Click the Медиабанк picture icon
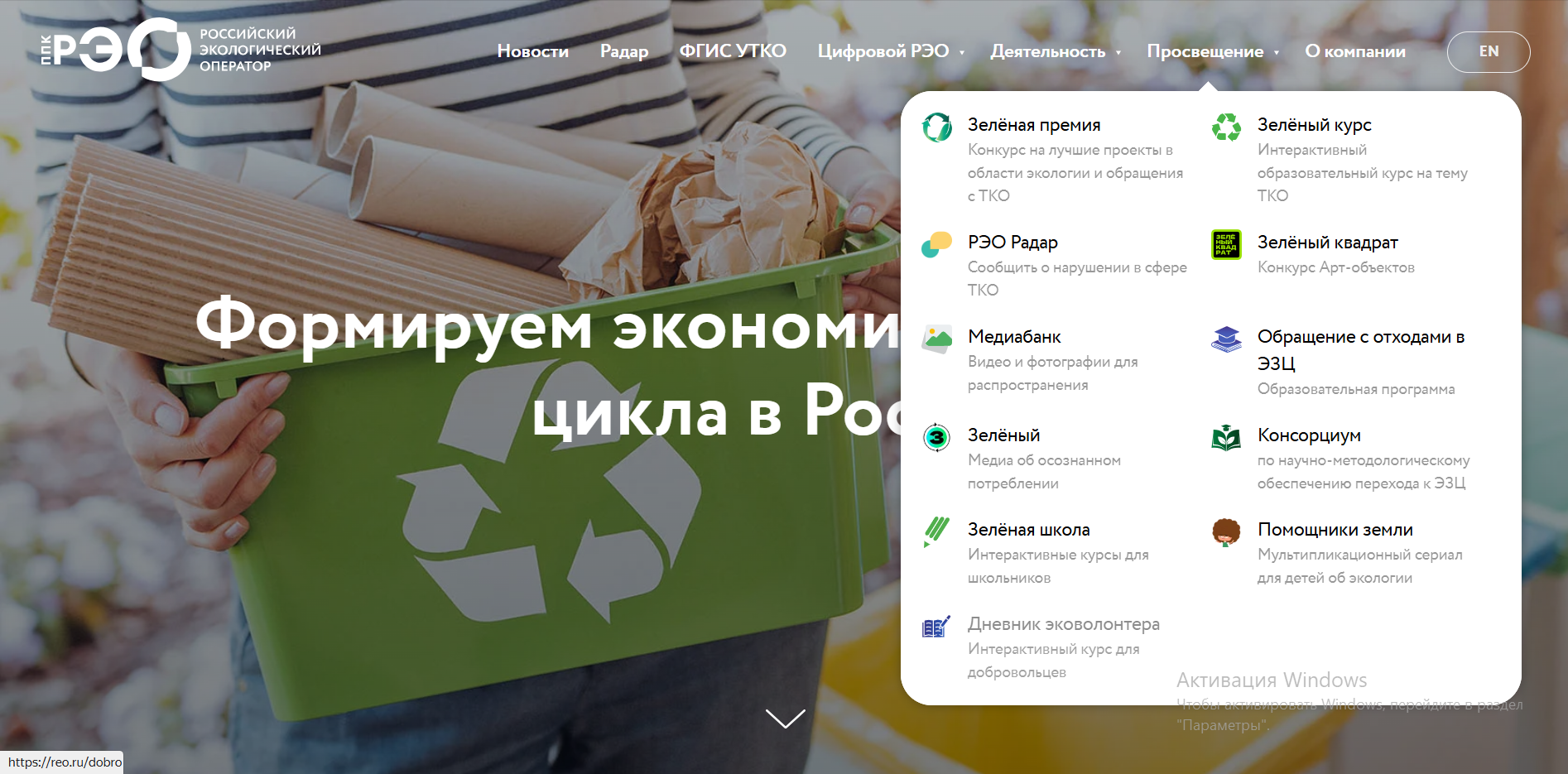The height and width of the screenshot is (774, 1568). click(936, 339)
